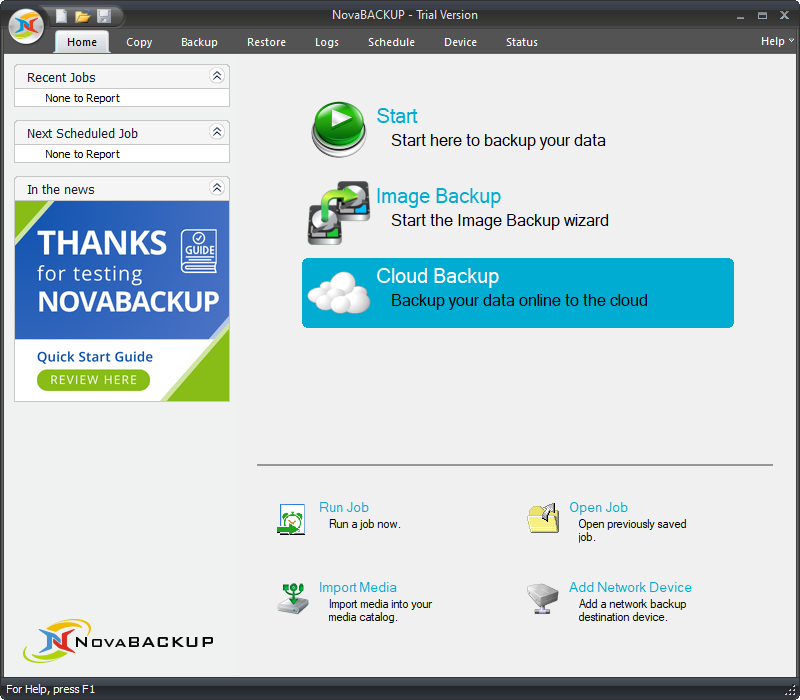Image resolution: width=800 pixels, height=700 pixels.
Task: Click the NovaBACKUP logo at bottom left
Action: (x=118, y=641)
